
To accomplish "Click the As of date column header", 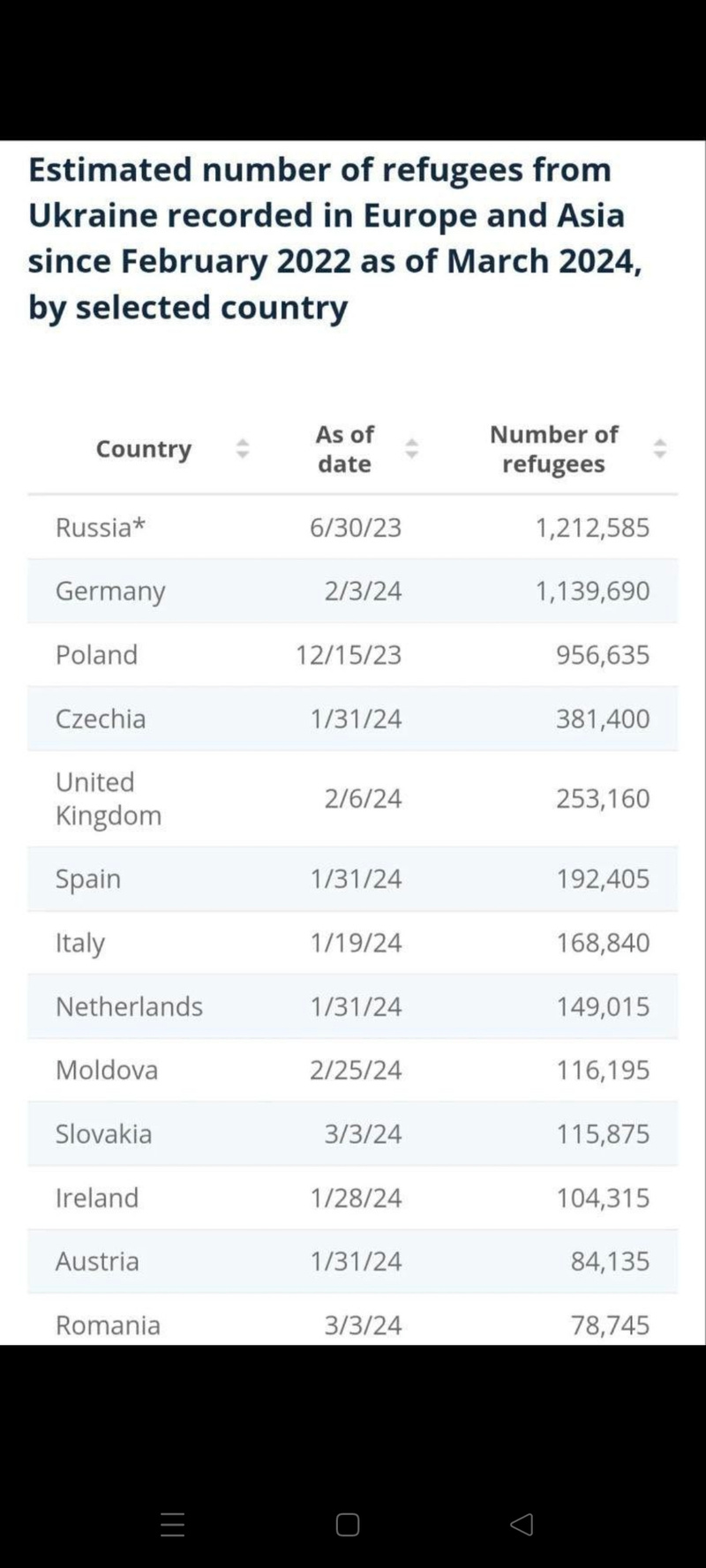I will (345, 449).
